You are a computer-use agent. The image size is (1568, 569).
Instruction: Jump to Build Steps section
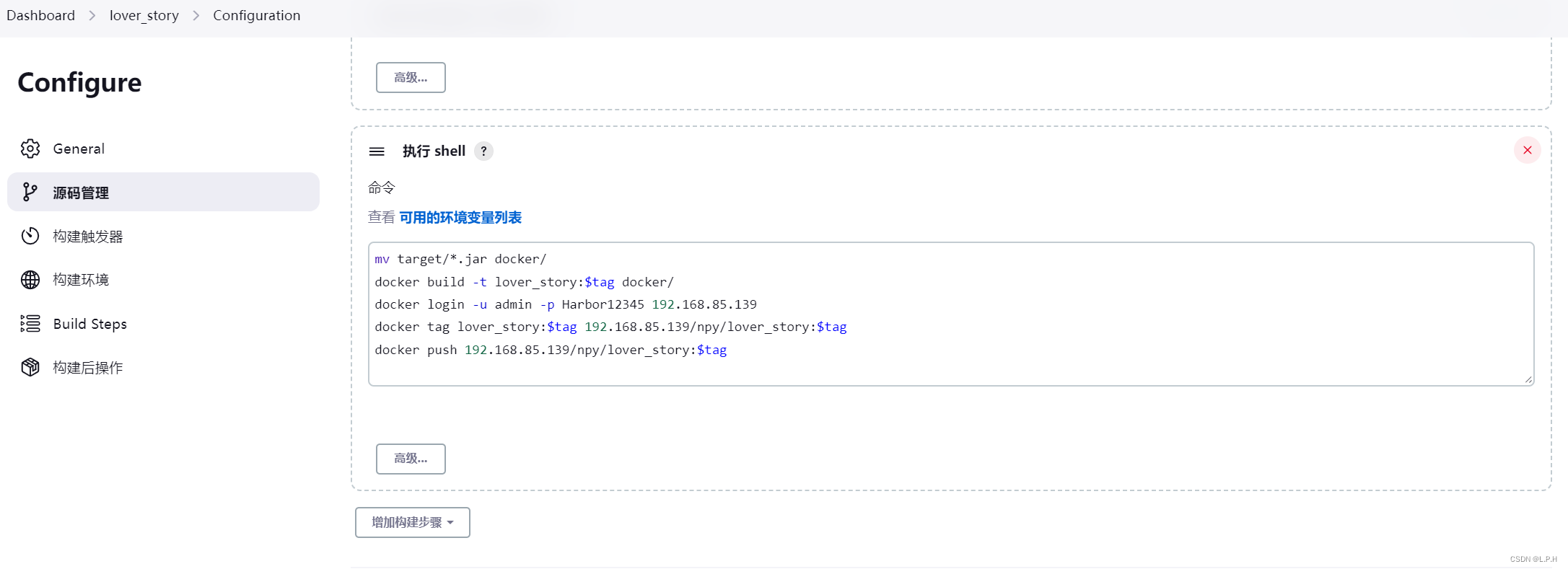click(163, 324)
